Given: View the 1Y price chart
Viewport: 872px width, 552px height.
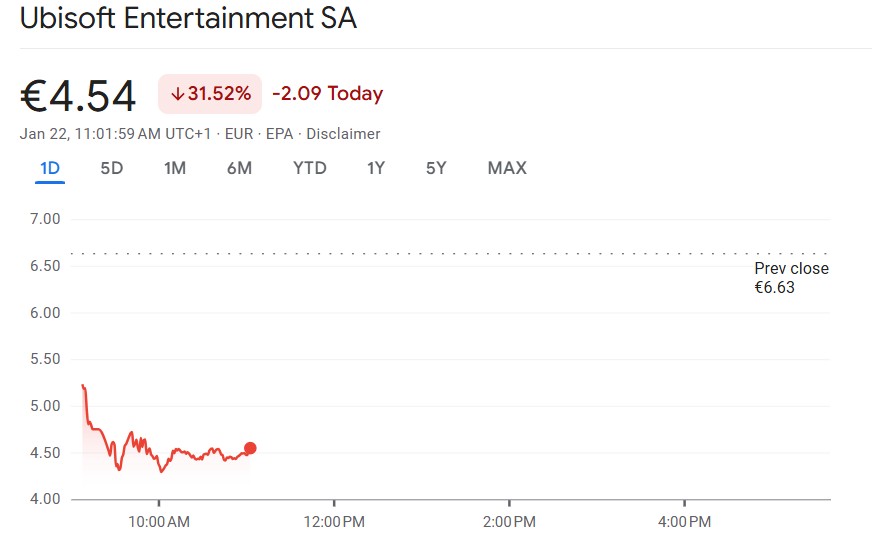Looking at the screenshot, I should (376, 168).
